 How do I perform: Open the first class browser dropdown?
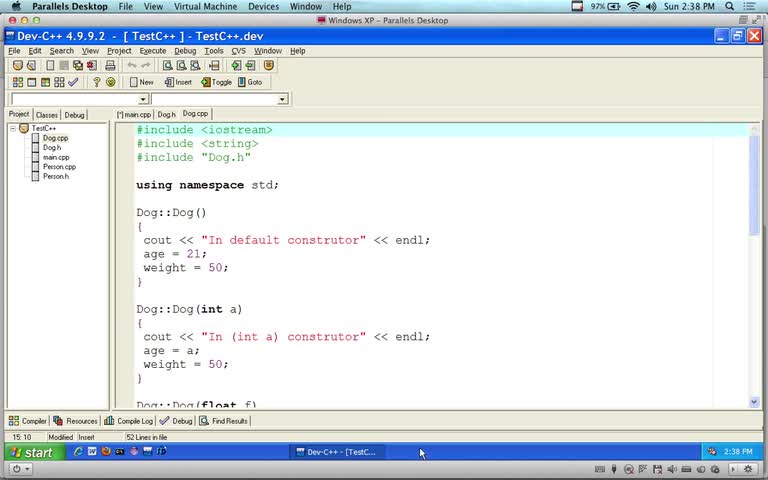tap(143, 99)
